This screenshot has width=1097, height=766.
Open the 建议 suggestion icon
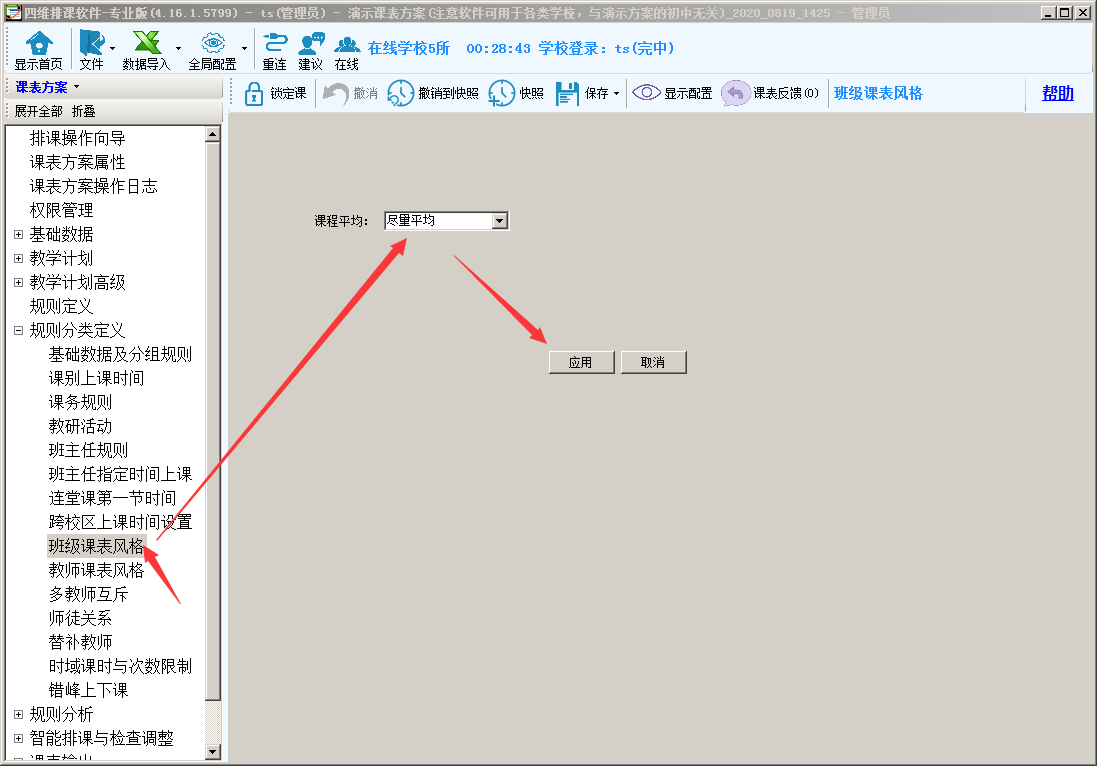(x=311, y=44)
